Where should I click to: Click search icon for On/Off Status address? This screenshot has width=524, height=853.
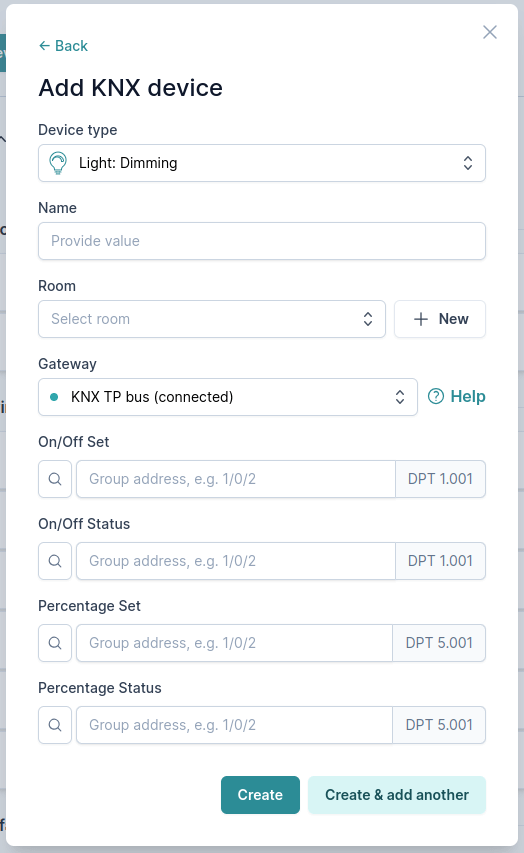(x=55, y=561)
